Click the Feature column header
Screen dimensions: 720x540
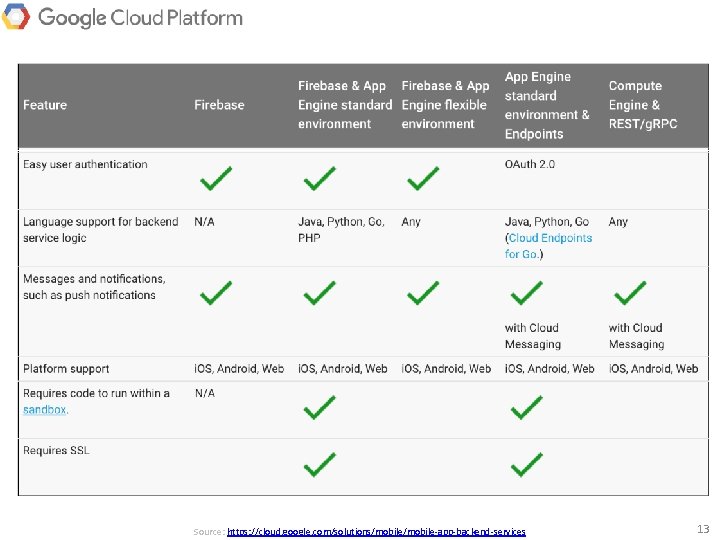pyautogui.click(x=45, y=105)
